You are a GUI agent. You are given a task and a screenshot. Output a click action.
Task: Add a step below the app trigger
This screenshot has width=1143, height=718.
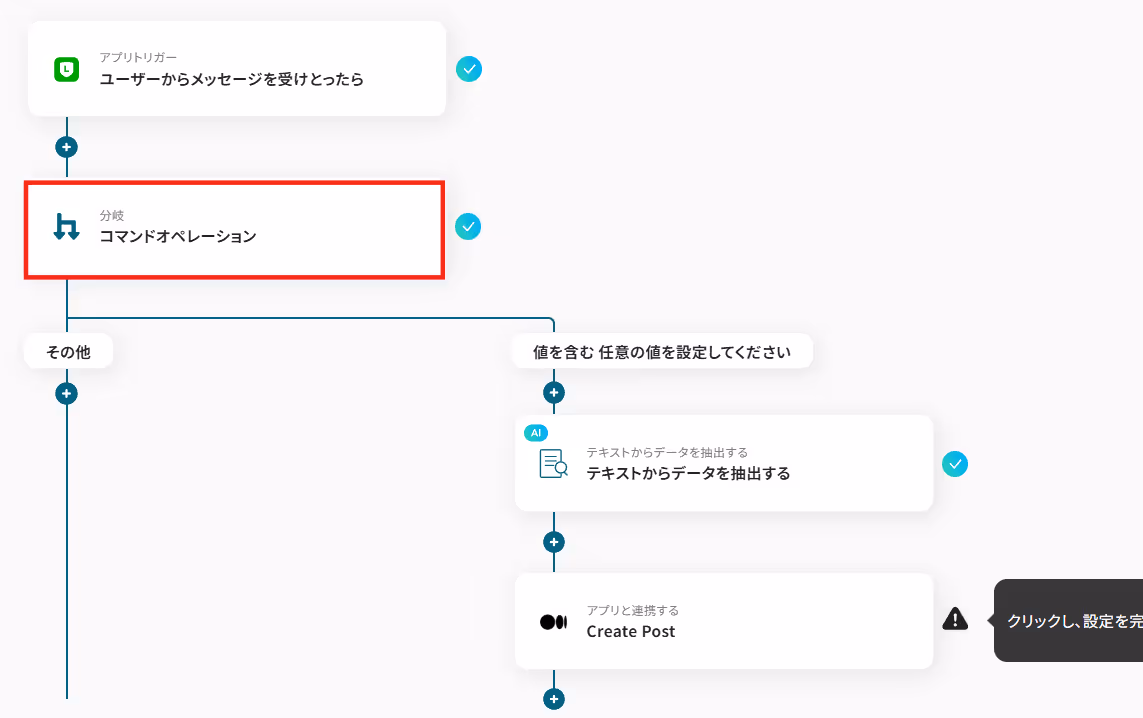click(66, 147)
